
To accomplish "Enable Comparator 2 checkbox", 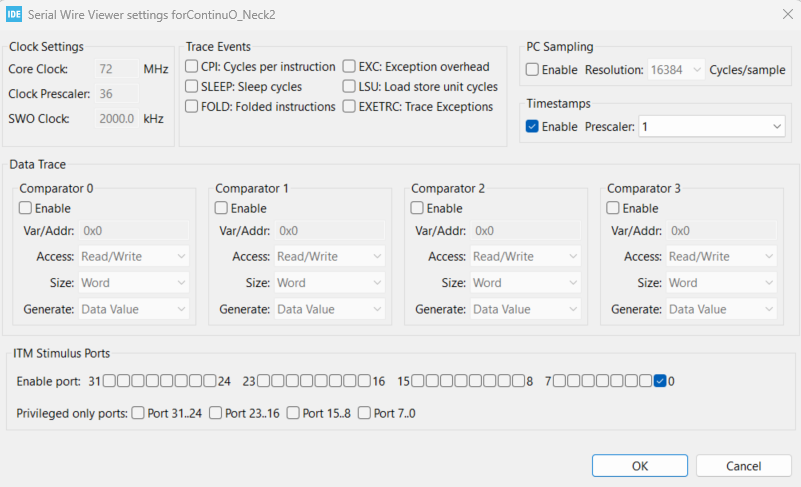I will coord(418,209).
